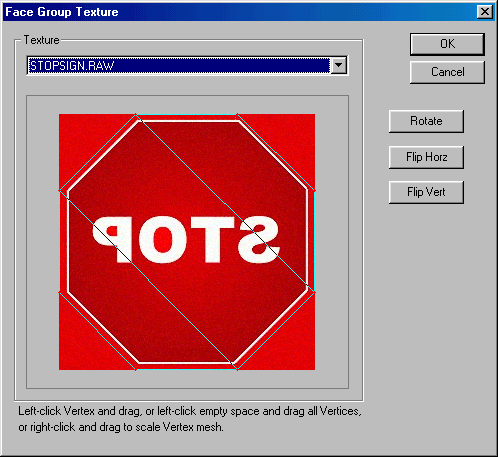Confirm the texture with the OK button
Viewport: 498px width, 457px height.
coord(447,44)
